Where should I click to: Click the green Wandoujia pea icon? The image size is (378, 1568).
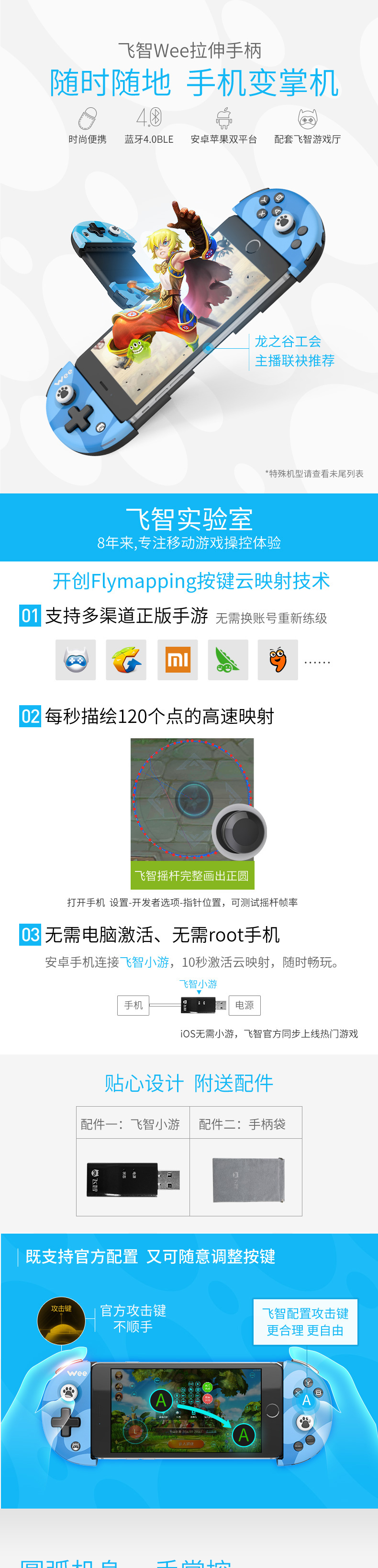228,659
